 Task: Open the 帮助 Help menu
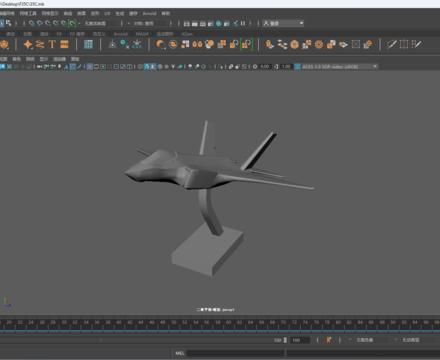166,13
